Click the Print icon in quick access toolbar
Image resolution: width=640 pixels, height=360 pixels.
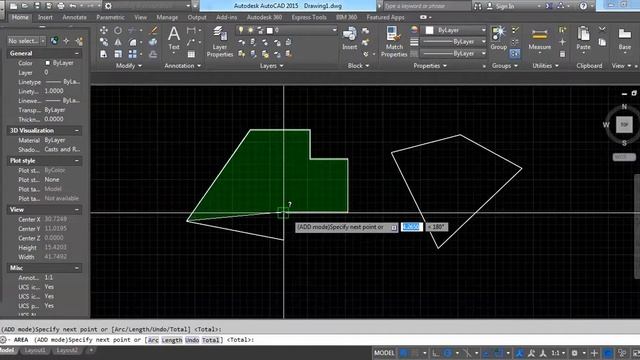[61, 6]
